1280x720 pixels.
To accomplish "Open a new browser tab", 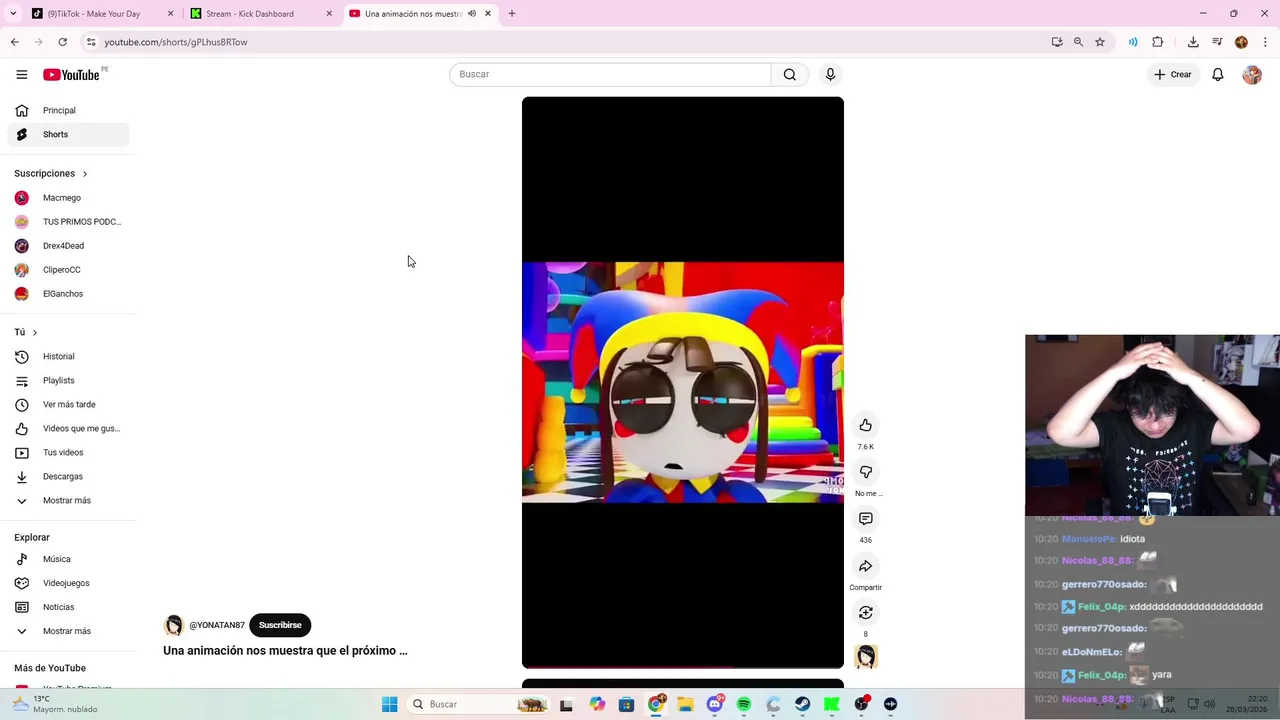I will (x=512, y=14).
